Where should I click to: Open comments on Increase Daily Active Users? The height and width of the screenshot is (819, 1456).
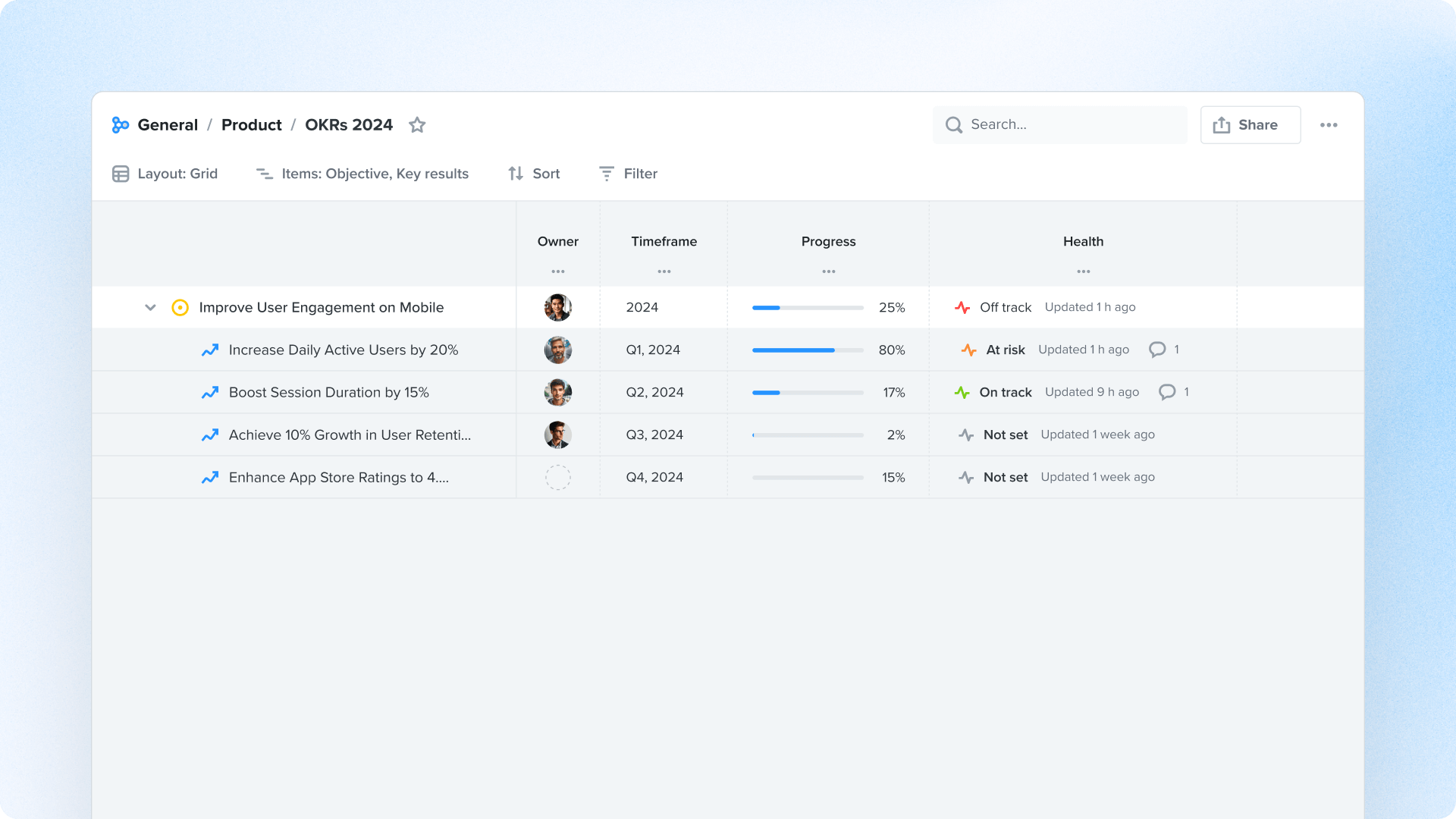pos(1157,350)
